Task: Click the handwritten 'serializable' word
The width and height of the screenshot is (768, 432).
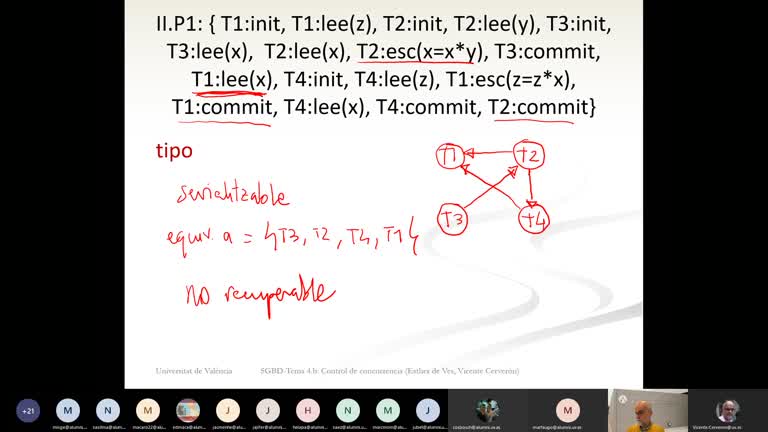Action: pos(233,194)
